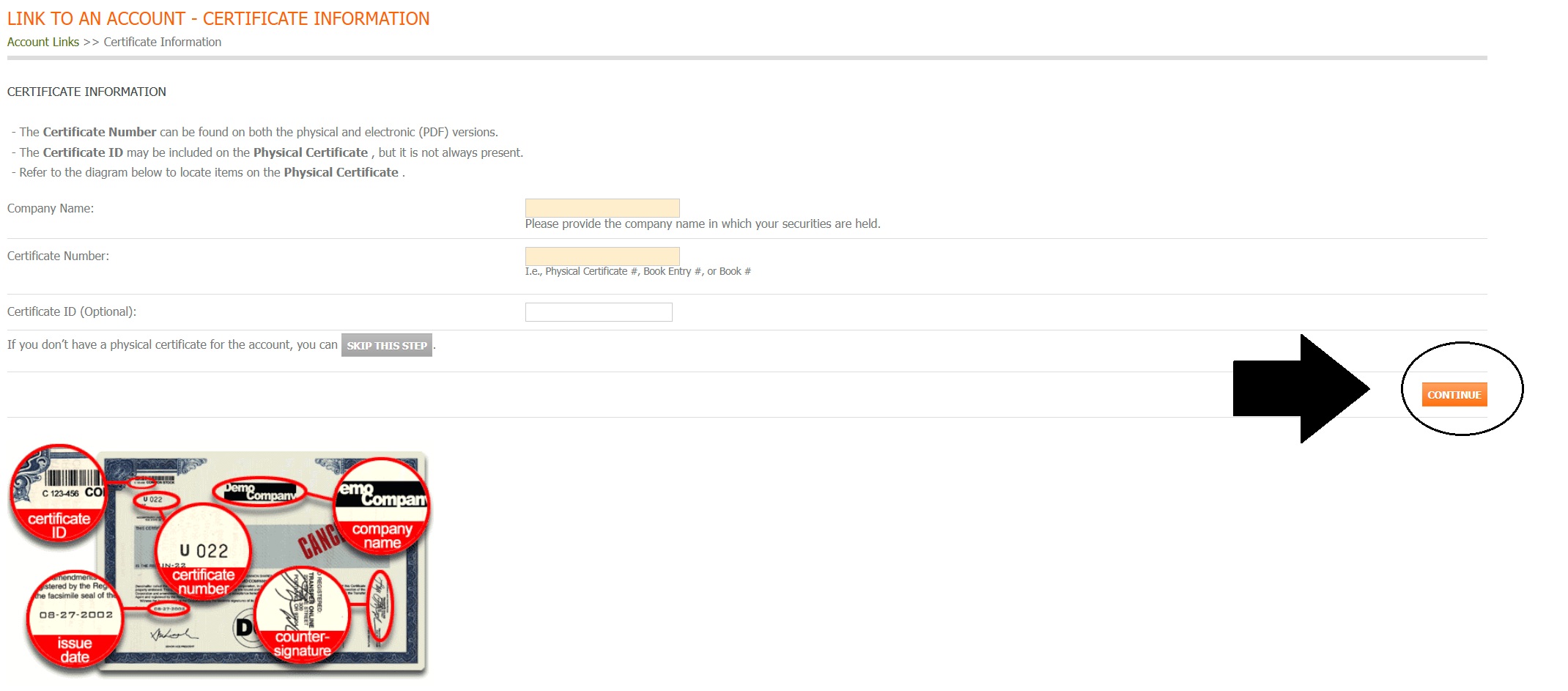Click the red 'certificate ID' callout circle
The height and width of the screenshot is (691, 1568).
pos(58,496)
